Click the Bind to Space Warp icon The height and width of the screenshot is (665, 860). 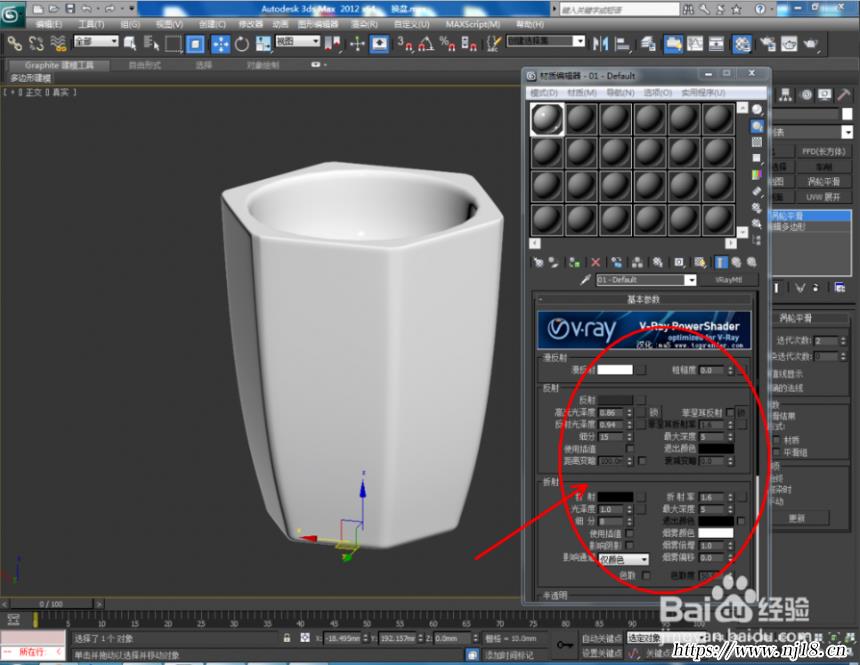58,44
